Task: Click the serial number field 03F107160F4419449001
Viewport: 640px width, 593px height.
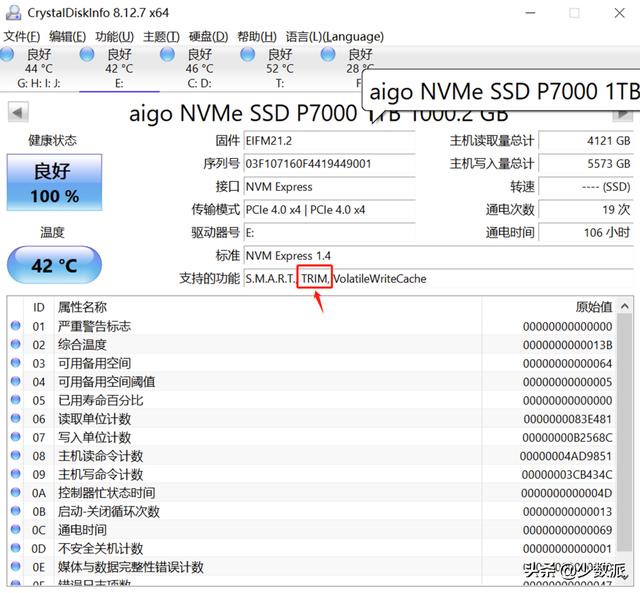Action: coord(329,164)
